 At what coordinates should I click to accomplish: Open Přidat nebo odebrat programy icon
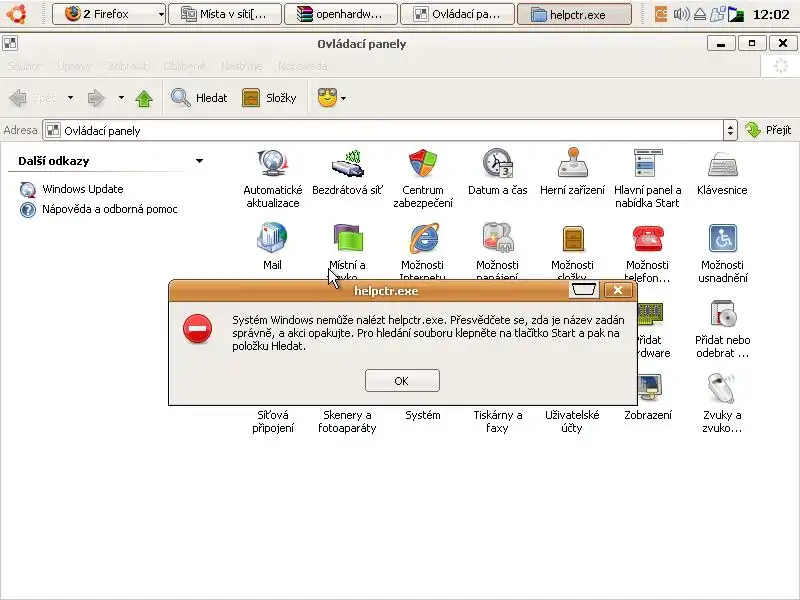click(722, 328)
